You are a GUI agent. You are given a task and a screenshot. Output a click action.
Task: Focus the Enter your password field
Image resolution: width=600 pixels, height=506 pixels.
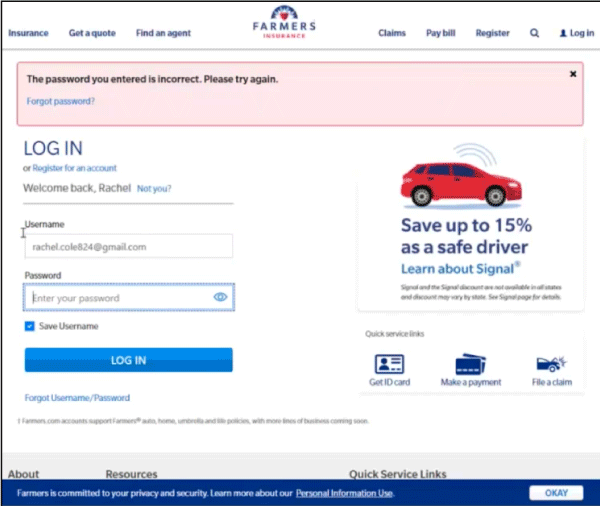point(120,298)
